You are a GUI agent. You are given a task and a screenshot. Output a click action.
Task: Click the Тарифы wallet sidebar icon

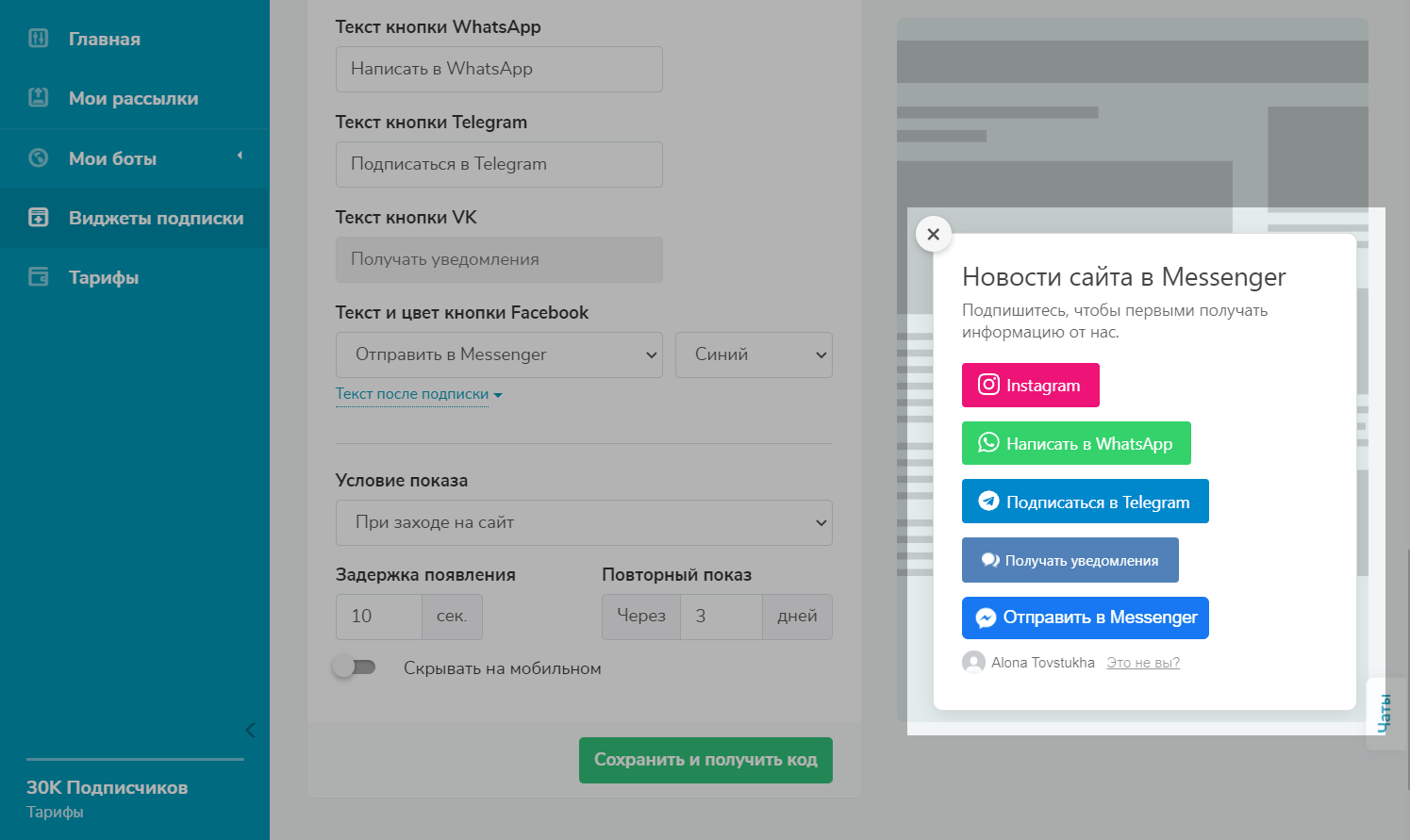[39, 277]
